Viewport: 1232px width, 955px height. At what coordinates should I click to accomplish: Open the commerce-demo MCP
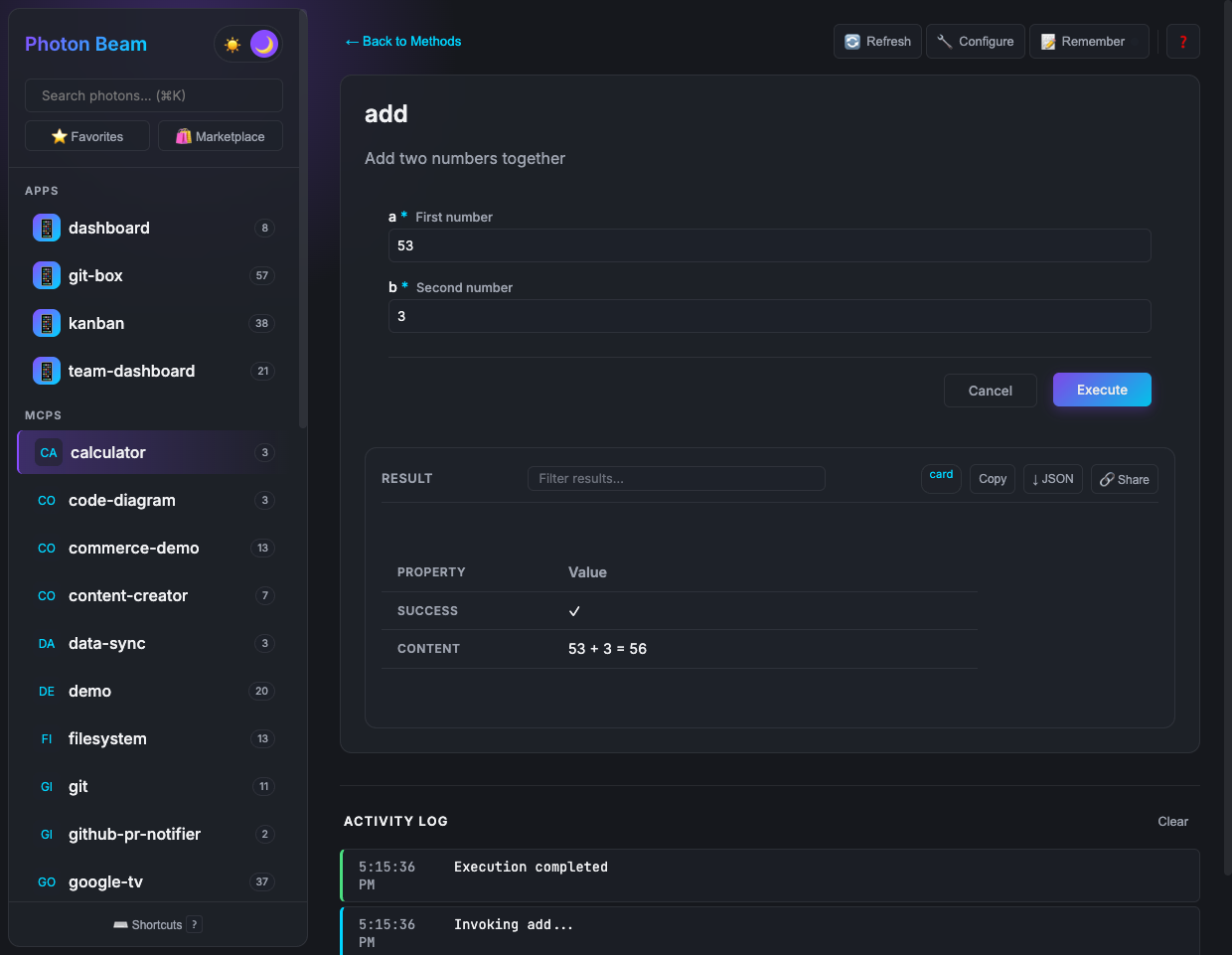(x=154, y=548)
